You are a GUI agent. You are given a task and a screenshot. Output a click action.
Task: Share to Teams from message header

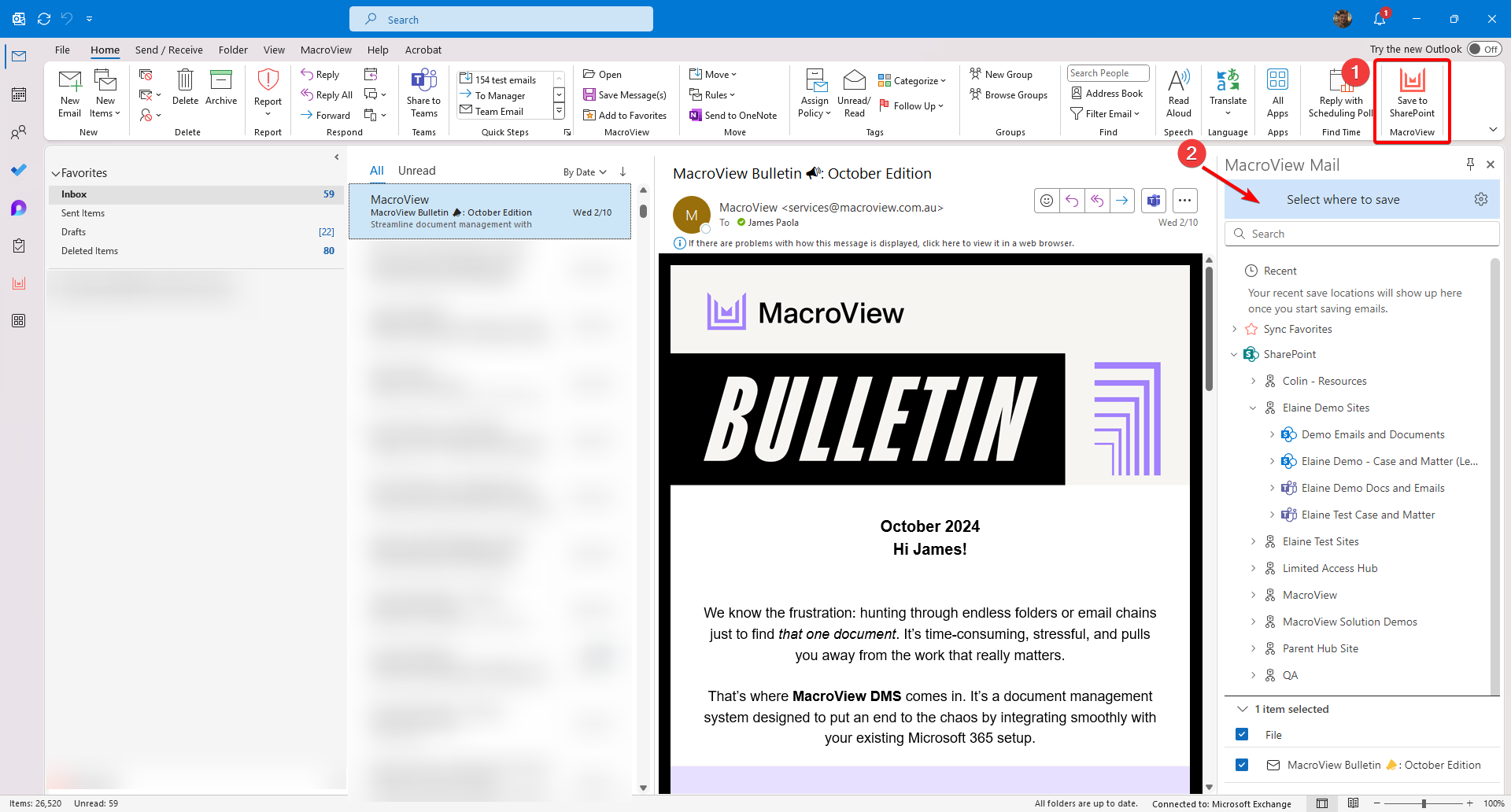tap(1154, 201)
